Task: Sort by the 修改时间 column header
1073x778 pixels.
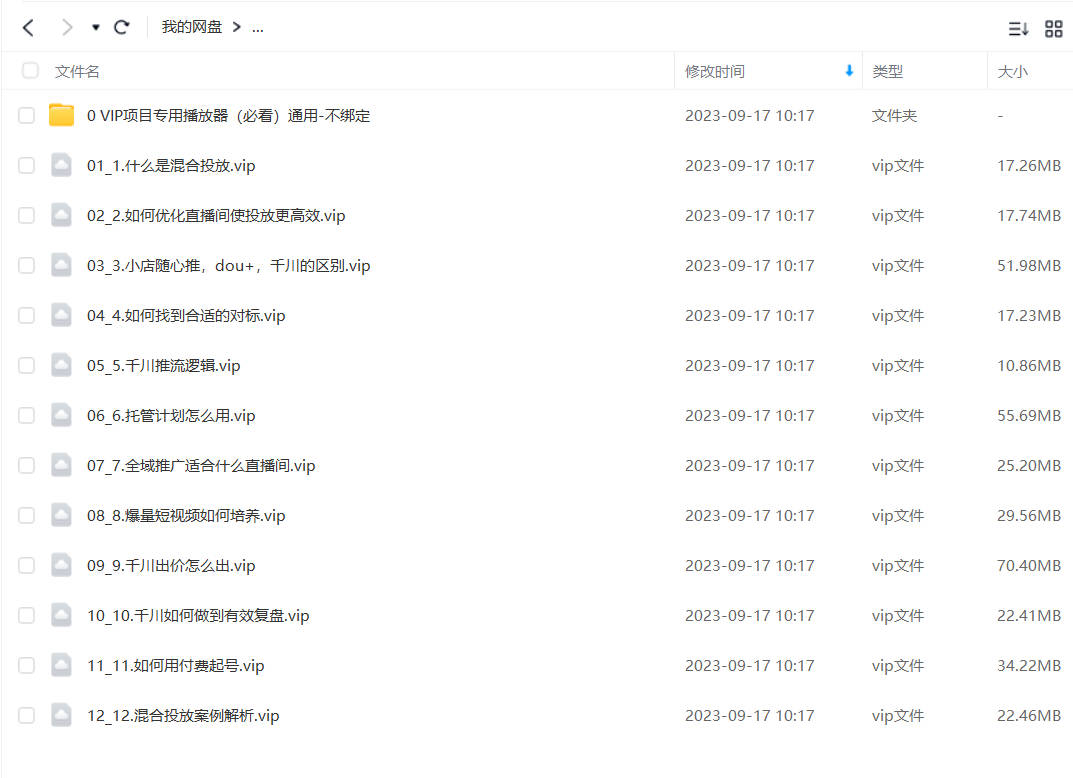Action: click(x=715, y=71)
